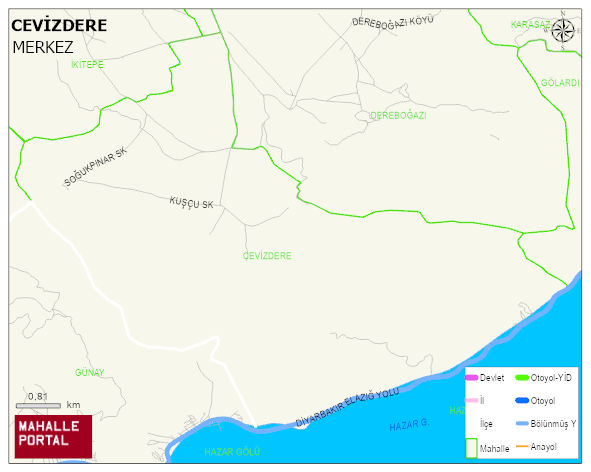Click the İKİTEPE neighborhood label
591x472 pixels.
point(87,64)
